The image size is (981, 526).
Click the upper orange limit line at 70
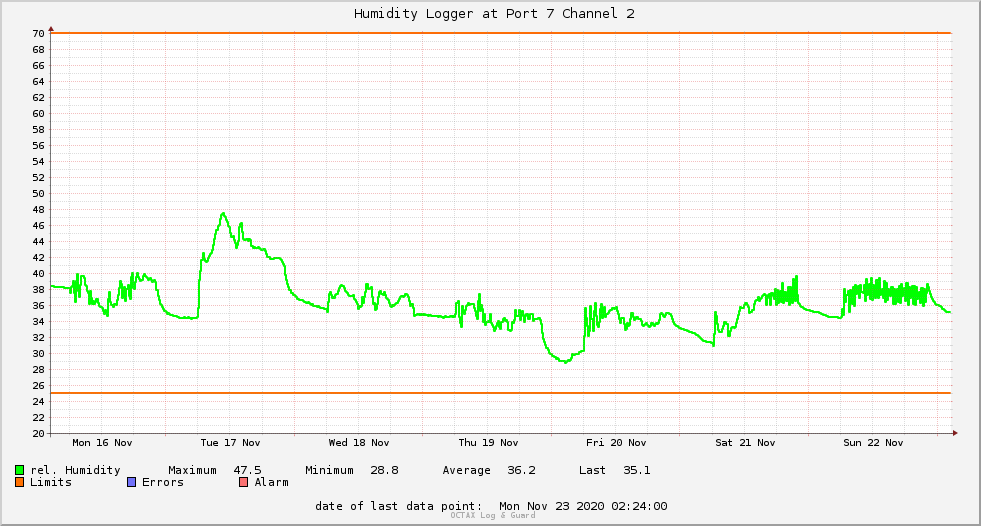501,33
